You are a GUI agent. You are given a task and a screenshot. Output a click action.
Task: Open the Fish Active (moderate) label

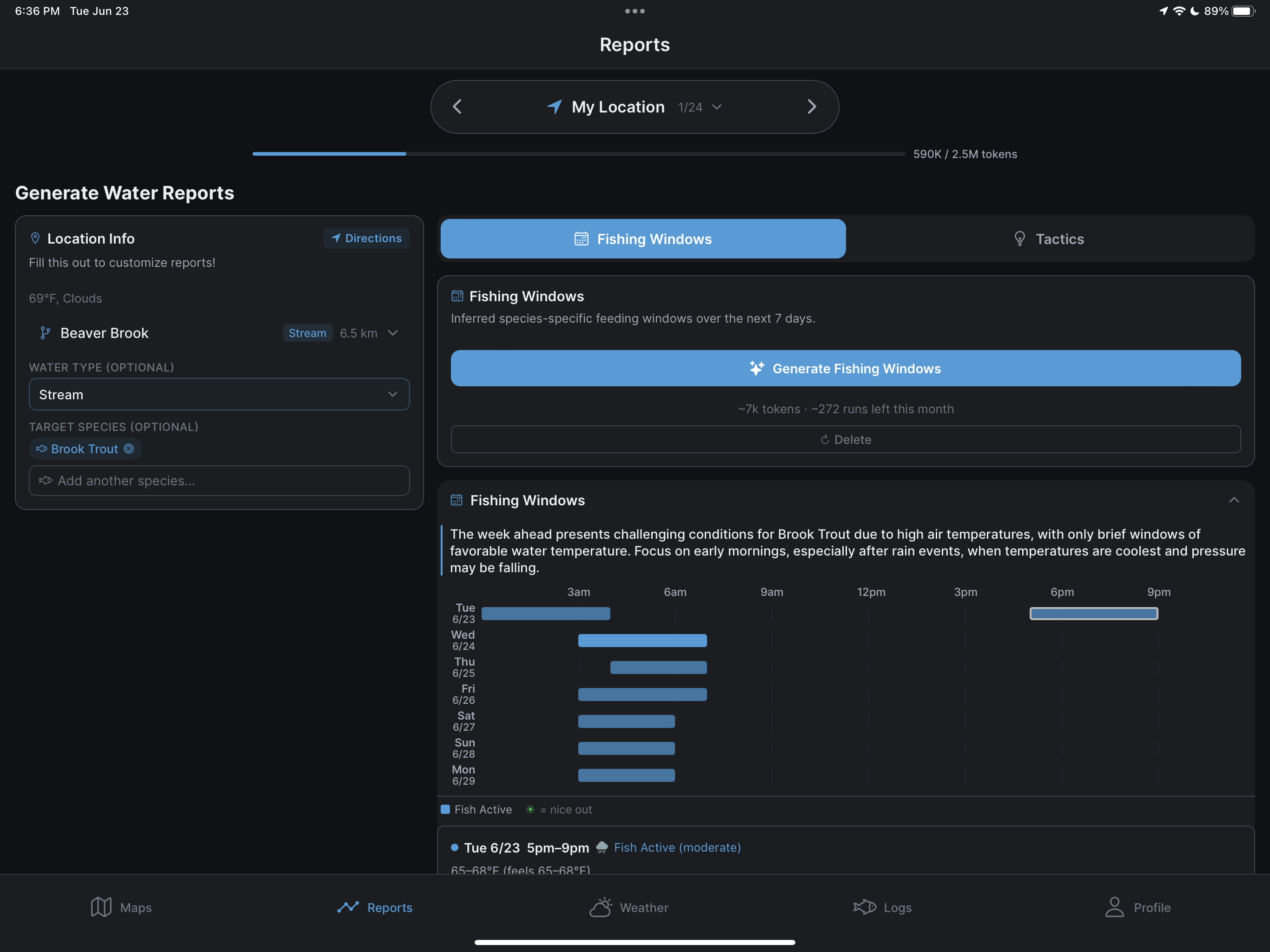(677, 847)
